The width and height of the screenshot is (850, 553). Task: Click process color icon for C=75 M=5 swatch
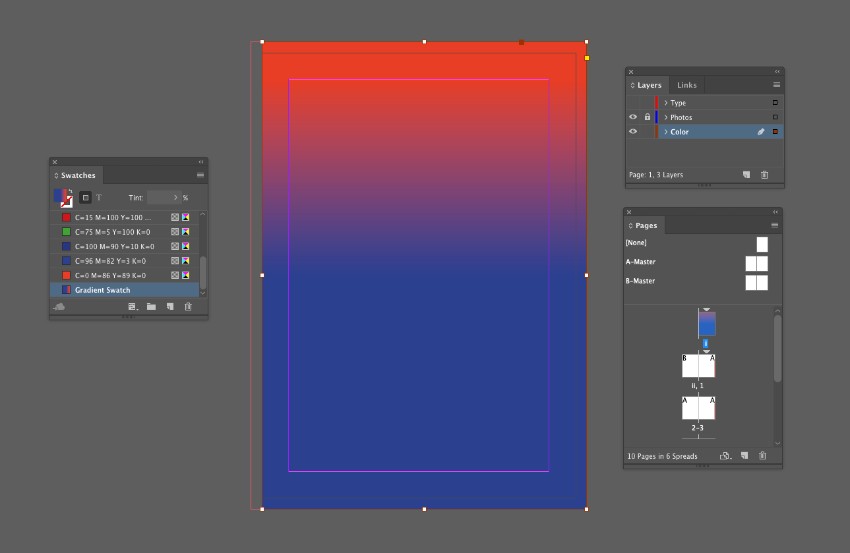(x=175, y=232)
